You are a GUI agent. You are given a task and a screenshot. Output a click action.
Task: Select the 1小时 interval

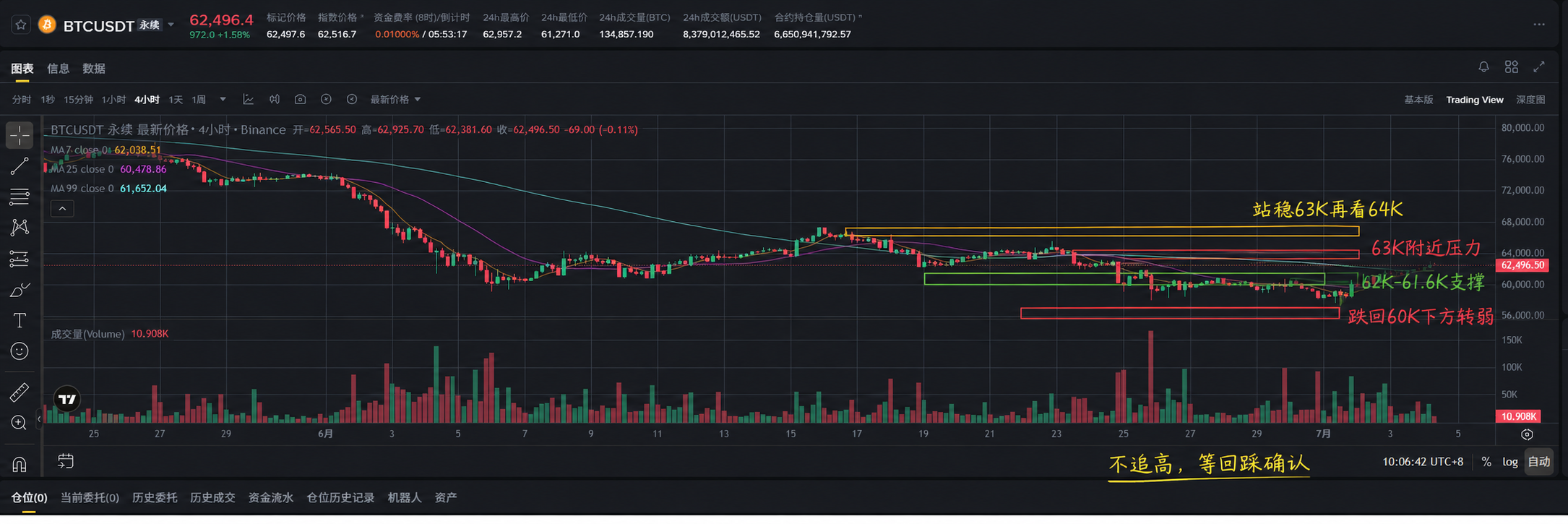(113, 100)
